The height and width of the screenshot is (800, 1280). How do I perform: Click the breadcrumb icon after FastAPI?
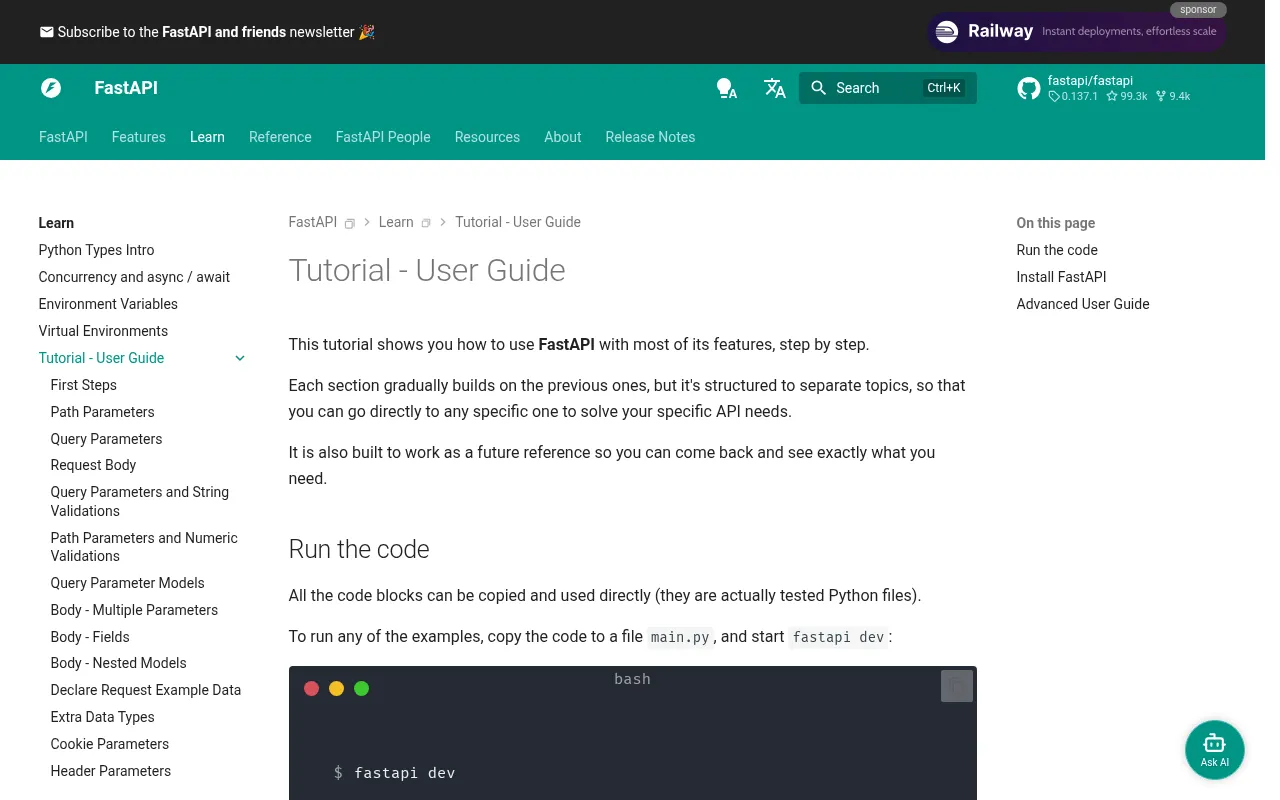[x=350, y=223]
